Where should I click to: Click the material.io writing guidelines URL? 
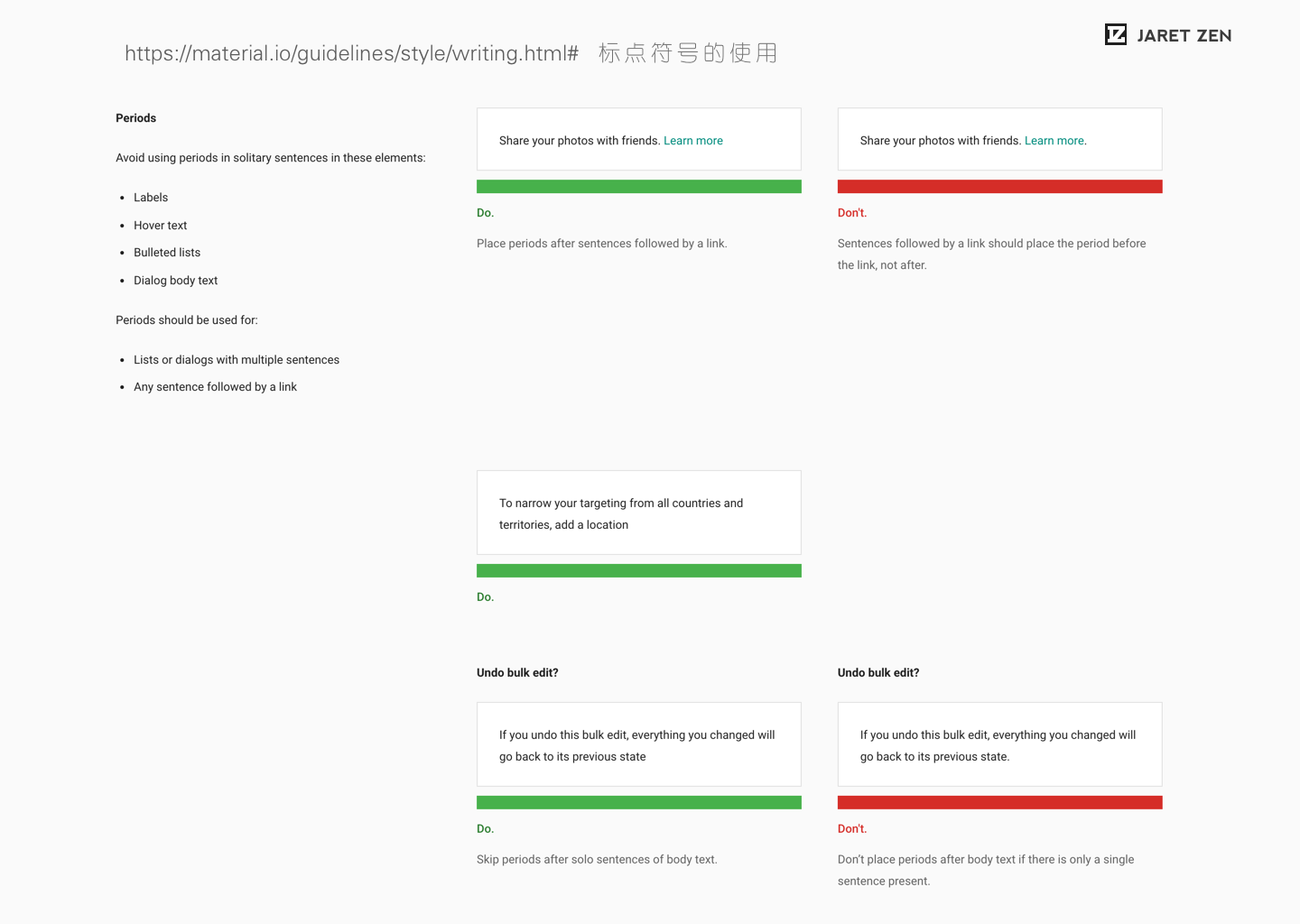[x=351, y=53]
